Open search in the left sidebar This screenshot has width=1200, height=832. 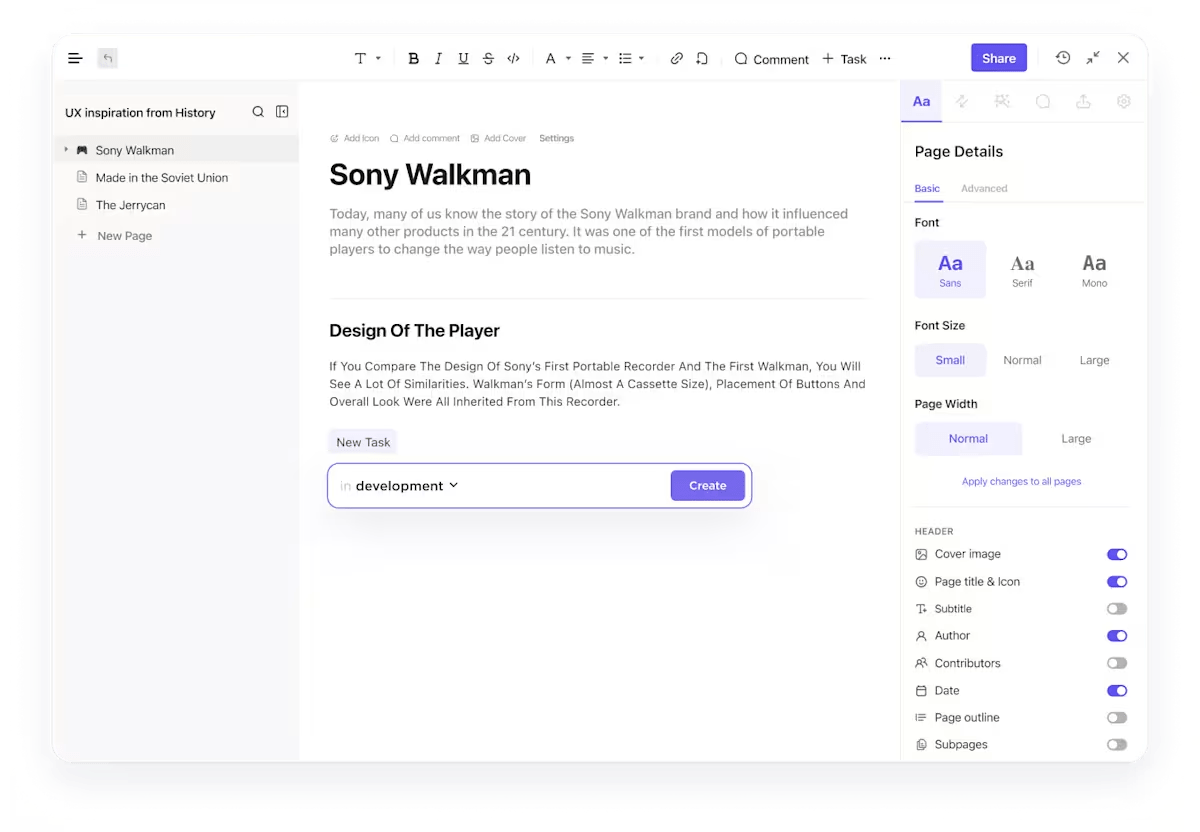pyautogui.click(x=258, y=111)
